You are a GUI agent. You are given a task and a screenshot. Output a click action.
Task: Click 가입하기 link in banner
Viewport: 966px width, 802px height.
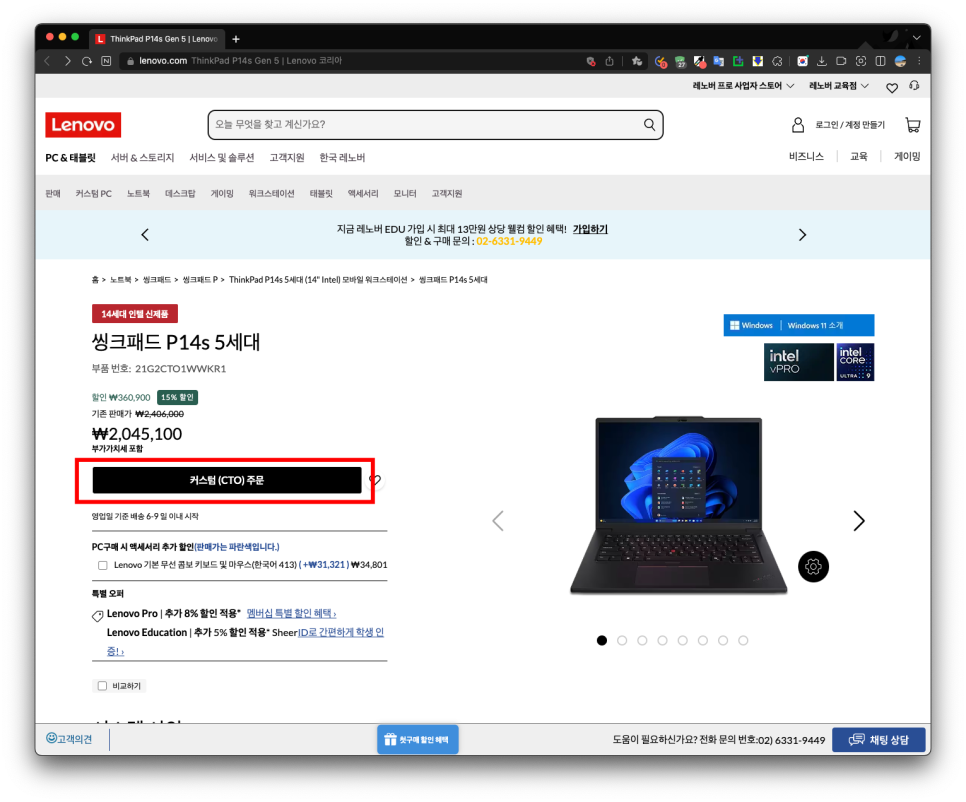click(x=590, y=229)
